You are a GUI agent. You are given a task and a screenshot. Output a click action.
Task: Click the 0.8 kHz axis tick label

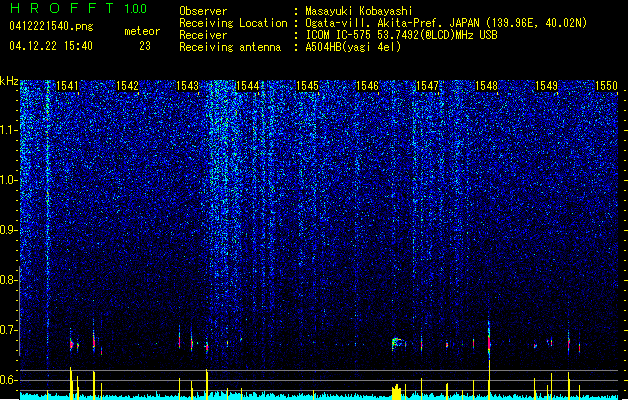(x=9, y=280)
